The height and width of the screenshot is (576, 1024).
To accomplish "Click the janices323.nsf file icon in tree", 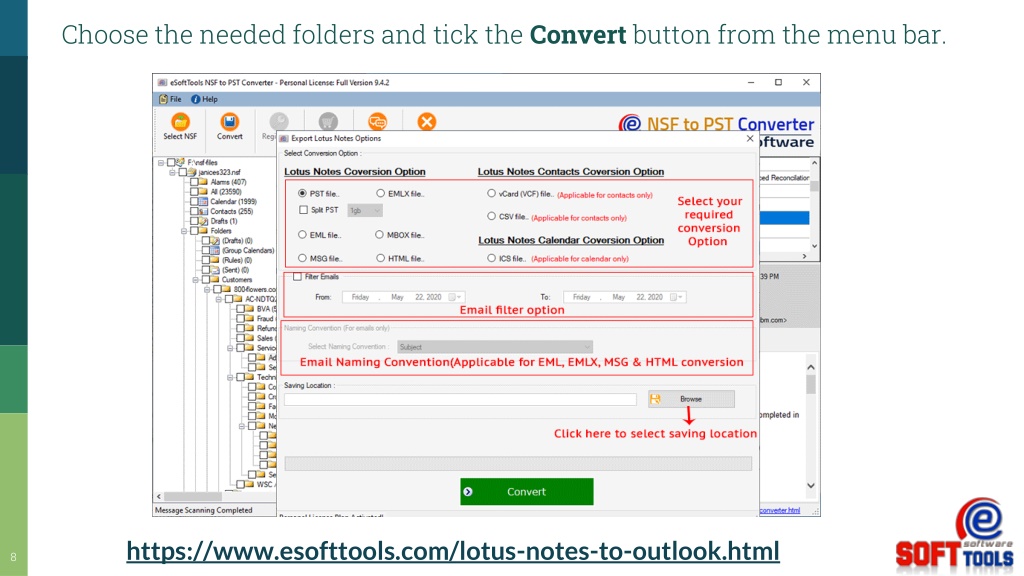I will [193, 172].
